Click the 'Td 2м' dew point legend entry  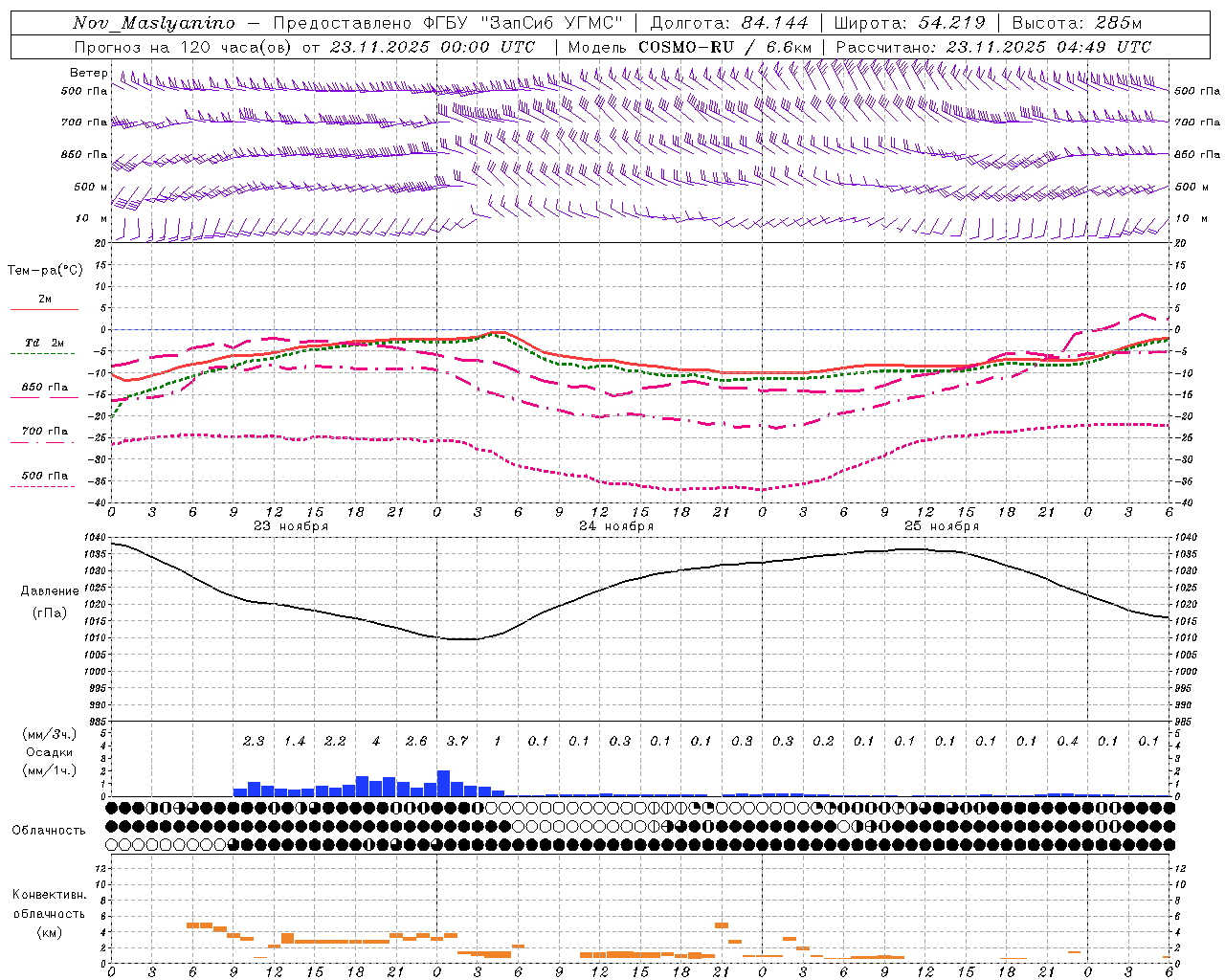click(x=44, y=343)
